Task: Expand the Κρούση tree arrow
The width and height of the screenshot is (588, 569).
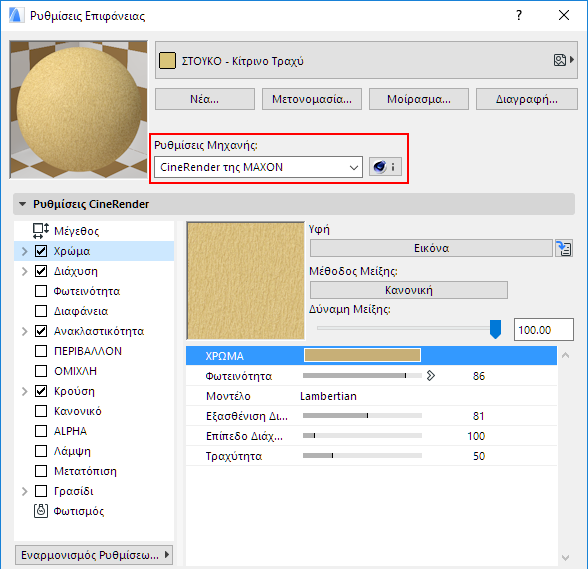Action: 25,391
